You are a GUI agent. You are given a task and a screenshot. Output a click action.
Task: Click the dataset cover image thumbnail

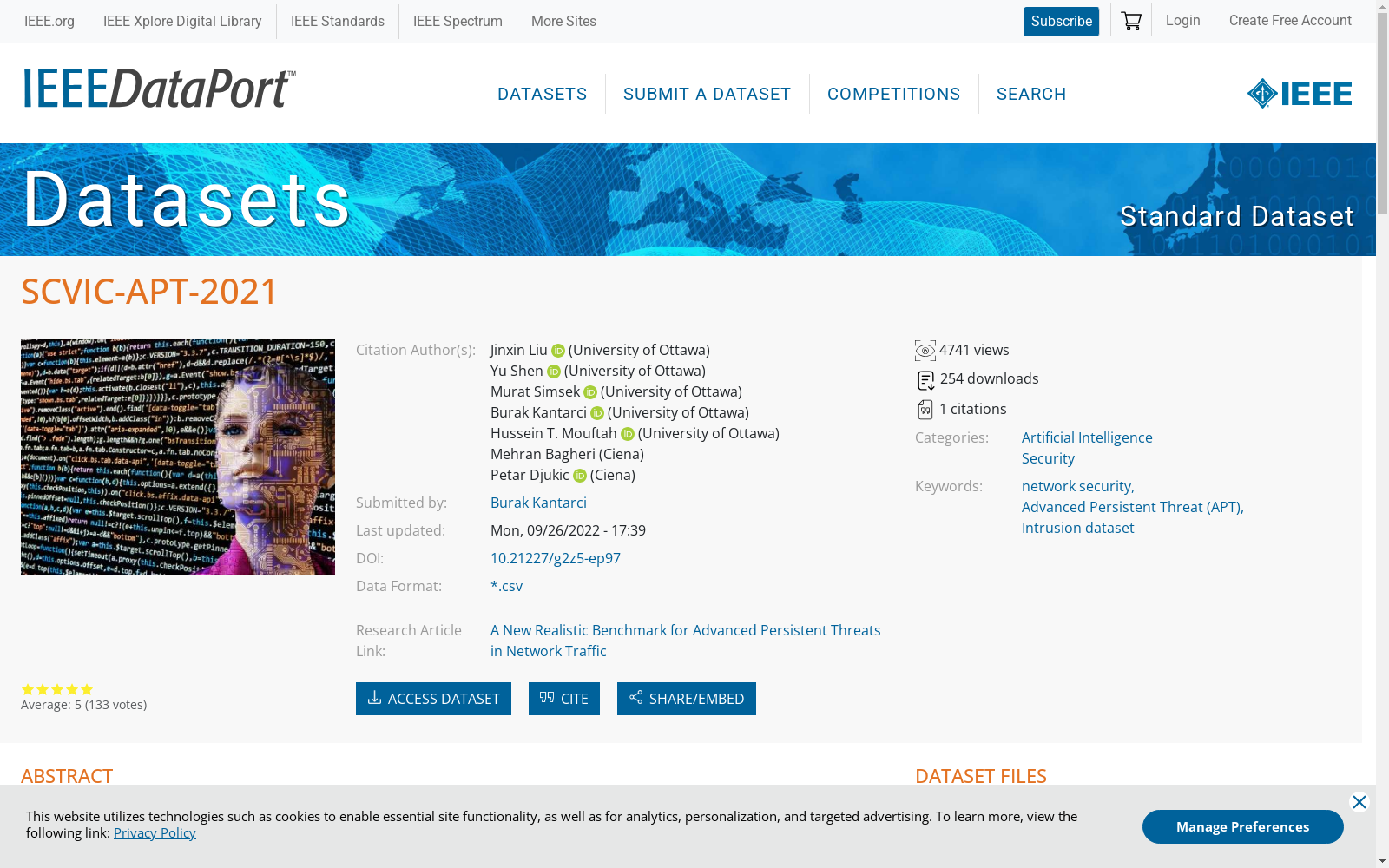click(x=178, y=457)
